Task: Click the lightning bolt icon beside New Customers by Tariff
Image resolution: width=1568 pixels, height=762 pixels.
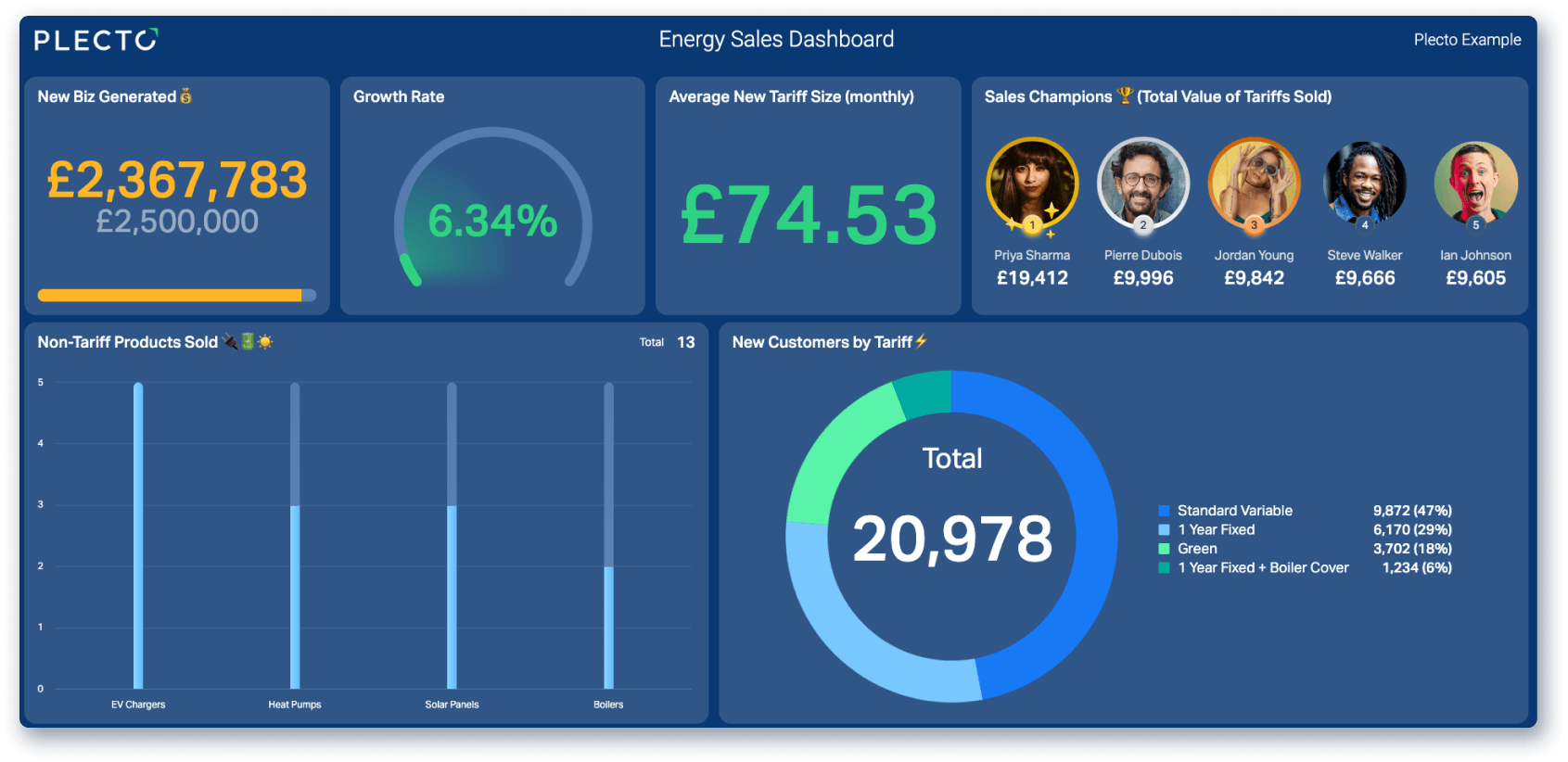Action: (x=921, y=341)
